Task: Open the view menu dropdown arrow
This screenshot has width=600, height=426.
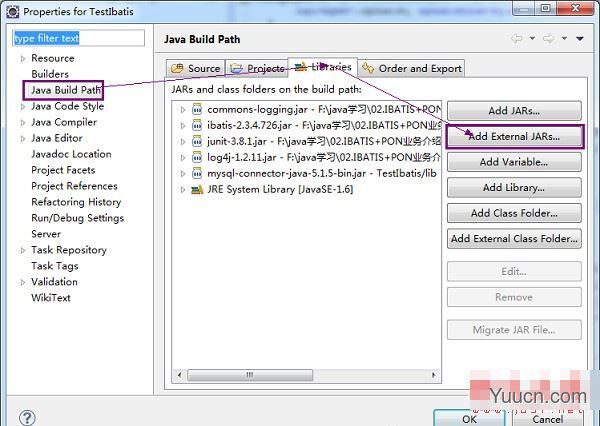Action: pos(579,39)
